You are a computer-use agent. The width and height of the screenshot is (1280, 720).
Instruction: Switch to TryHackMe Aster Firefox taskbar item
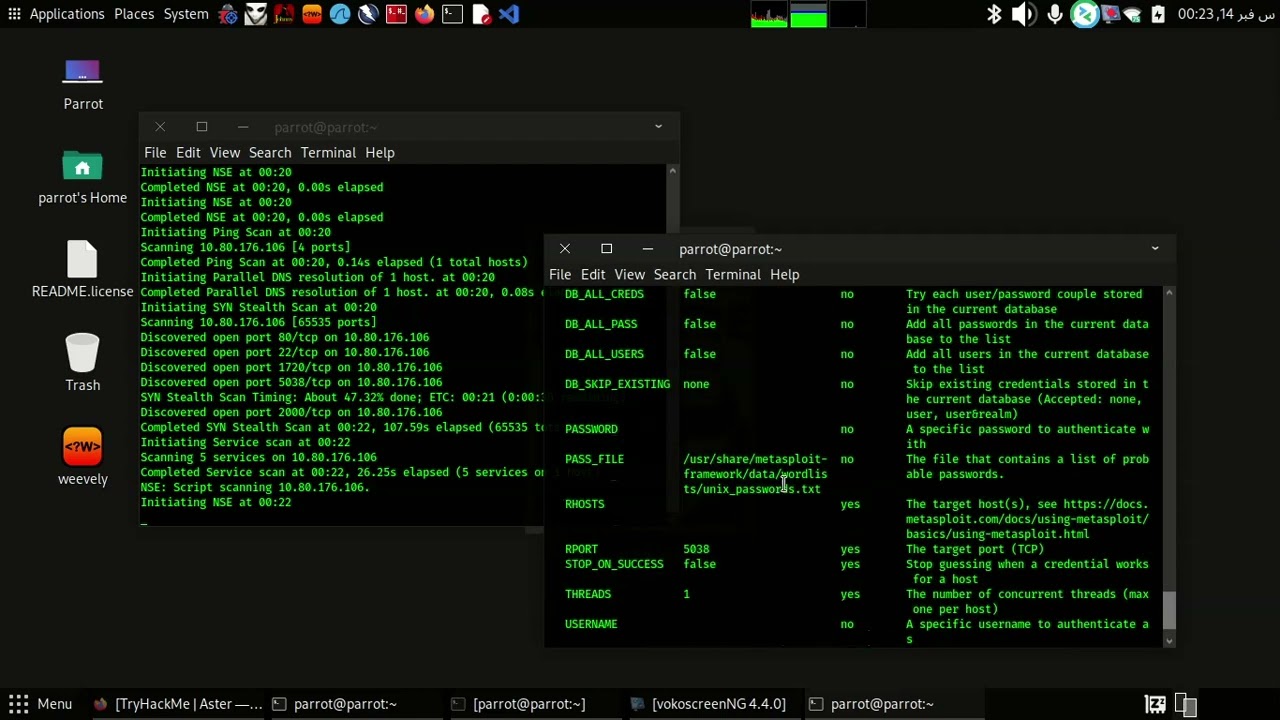[x=177, y=704]
